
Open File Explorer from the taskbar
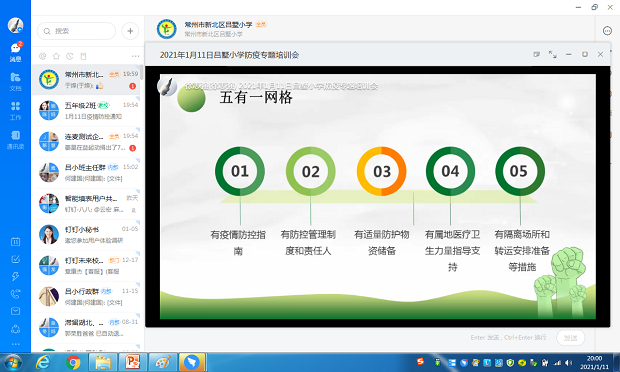[102, 363]
